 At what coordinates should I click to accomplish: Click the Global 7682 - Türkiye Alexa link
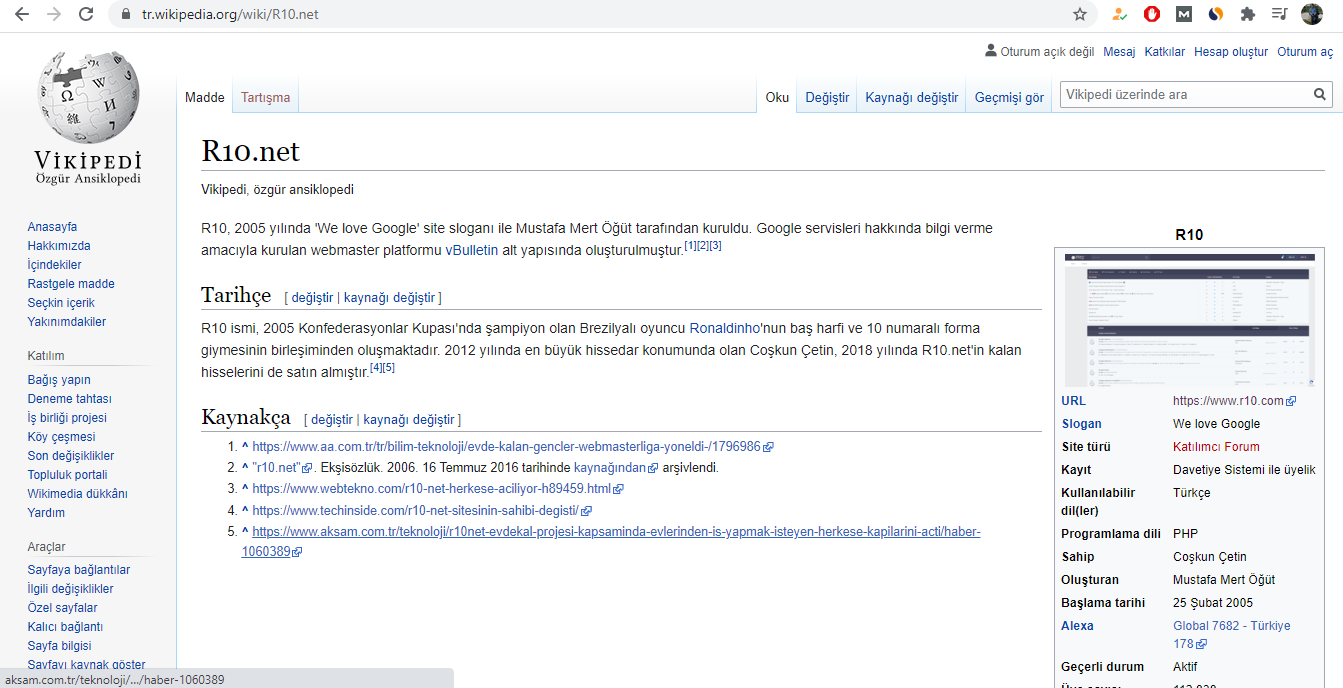pyautogui.click(x=1232, y=635)
